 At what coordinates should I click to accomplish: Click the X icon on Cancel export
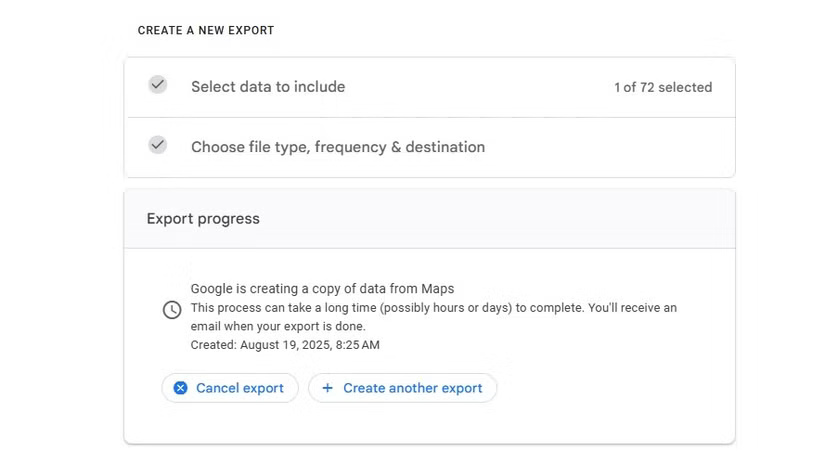click(x=180, y=388)
